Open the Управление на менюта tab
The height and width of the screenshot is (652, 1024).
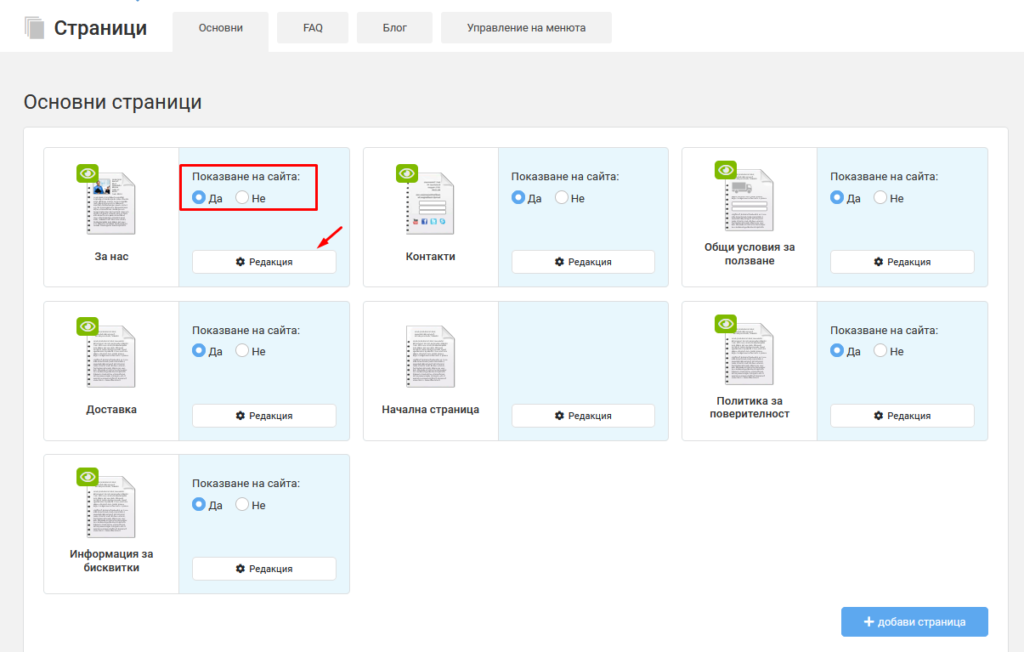tap(526, 28)
